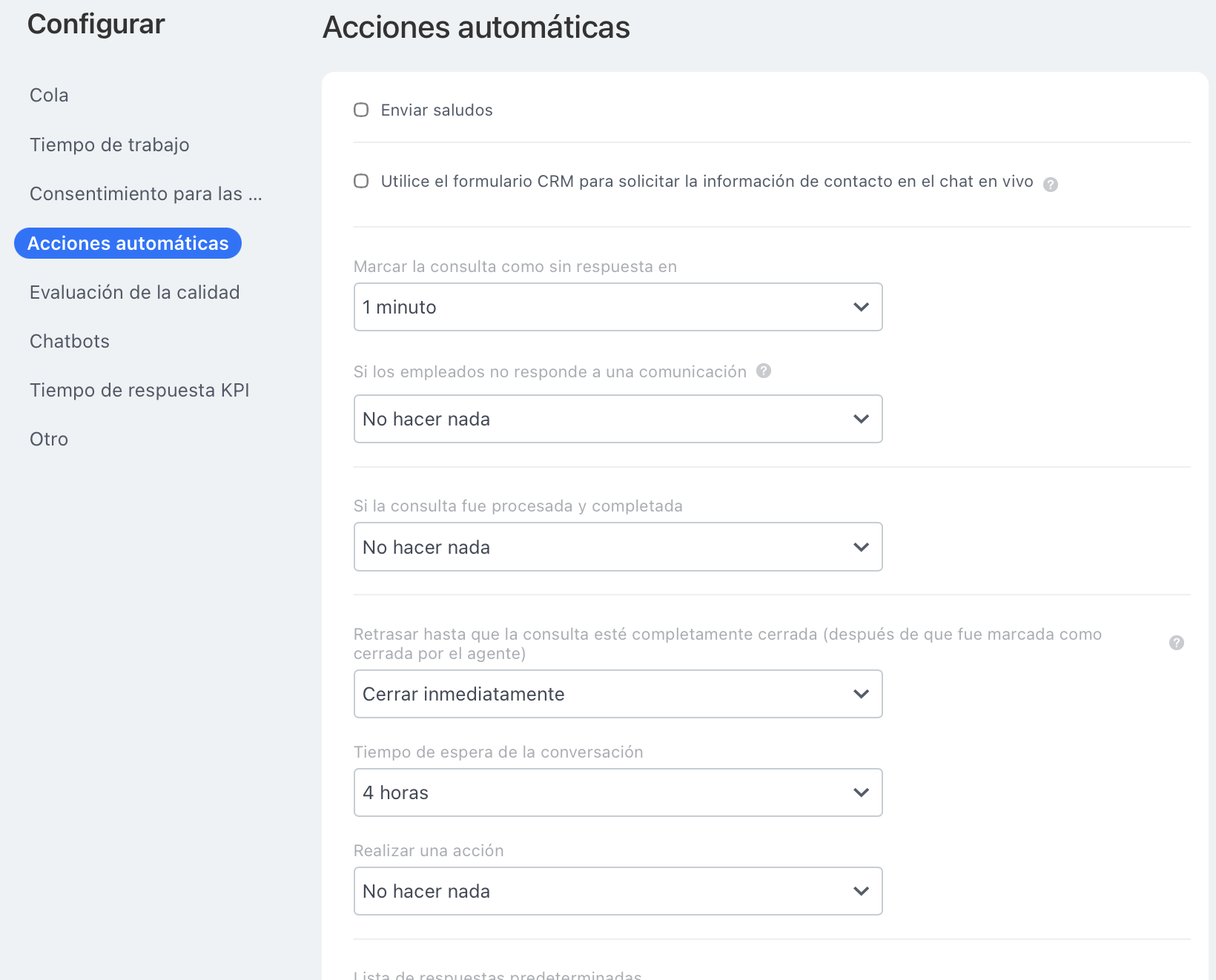Select the Acciones automáticas sidebar item

coord(128,243)
